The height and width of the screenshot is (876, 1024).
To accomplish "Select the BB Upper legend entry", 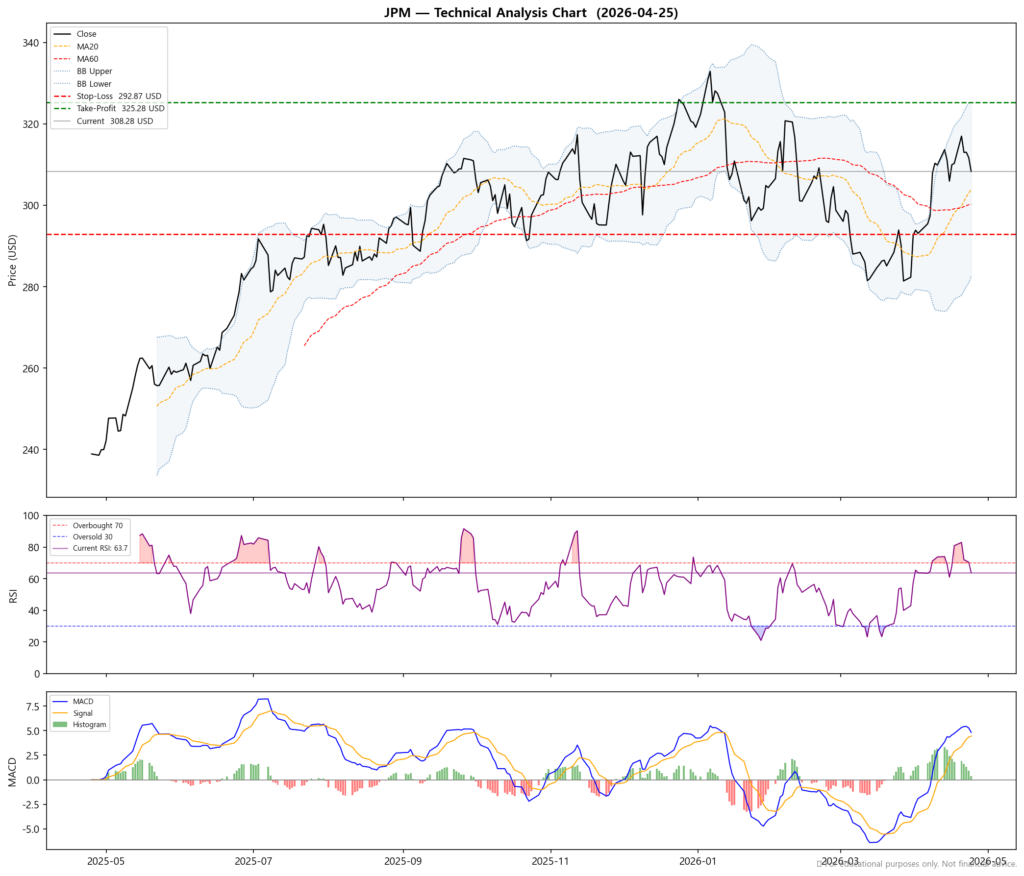I will [92, 71].
